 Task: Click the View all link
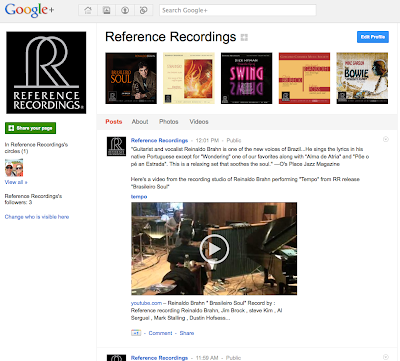pyautogui.click(x=16, y=182)
